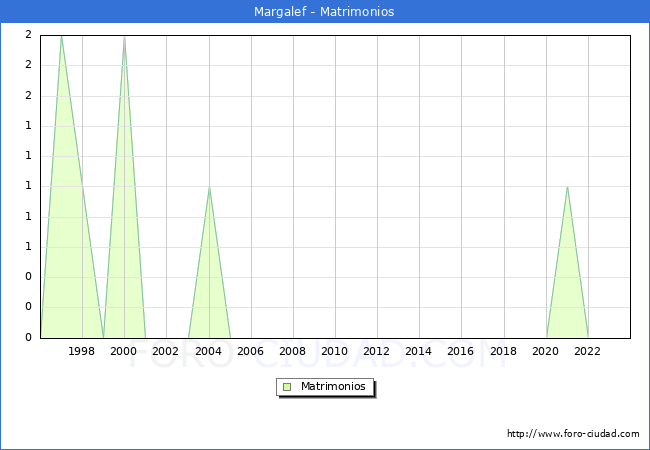Click the 2022 x-axis label

point(587,351)
